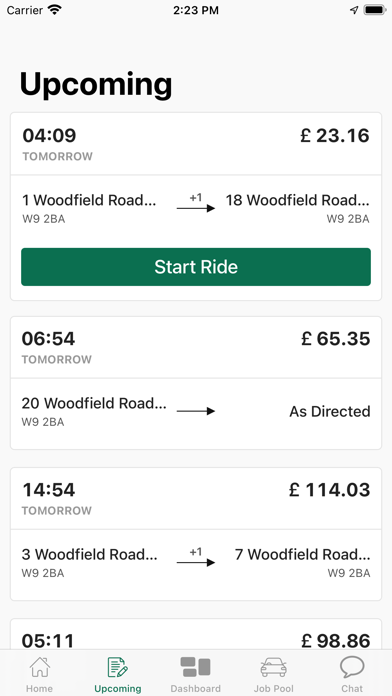Screen dimensions: 392x696
Task: Open pickup 1 Woodfield Road address
Action: 89,207
